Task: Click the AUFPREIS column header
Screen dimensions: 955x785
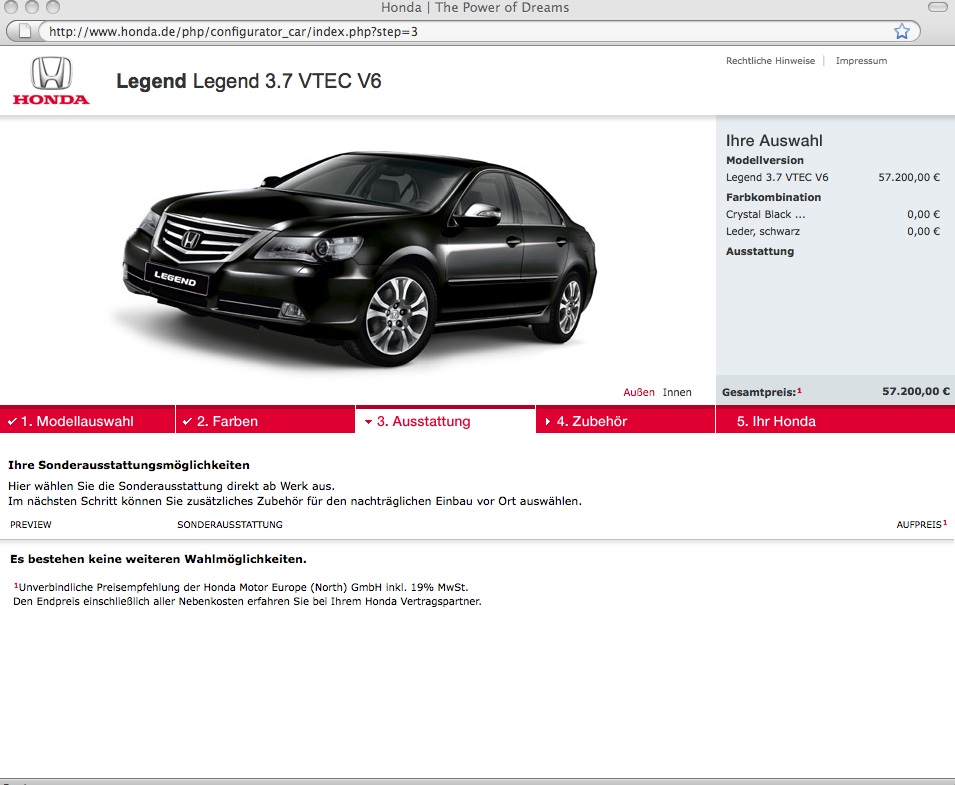Action: pos(918,524)
